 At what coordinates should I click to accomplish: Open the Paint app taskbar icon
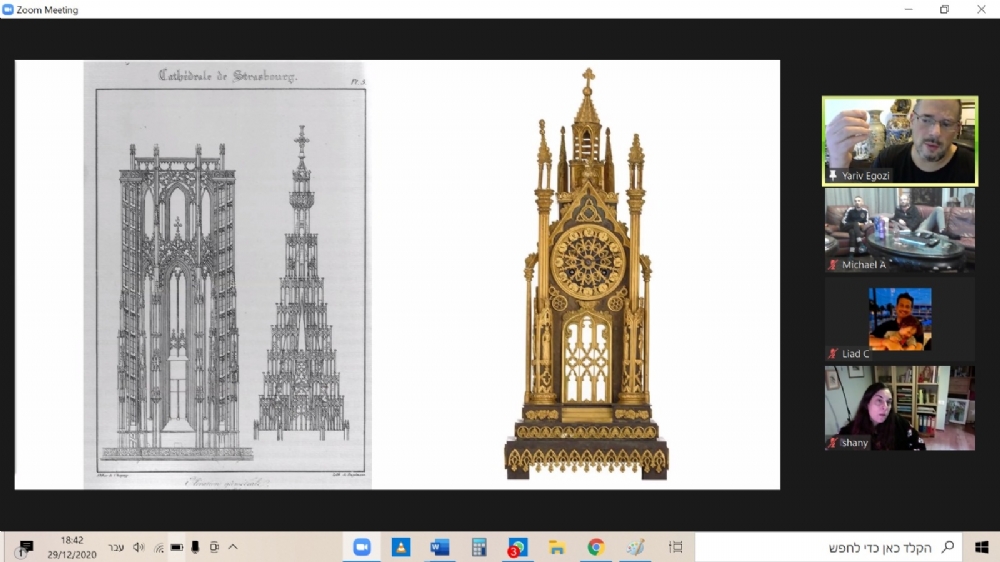pyautogui.click(x=635, y=547)
